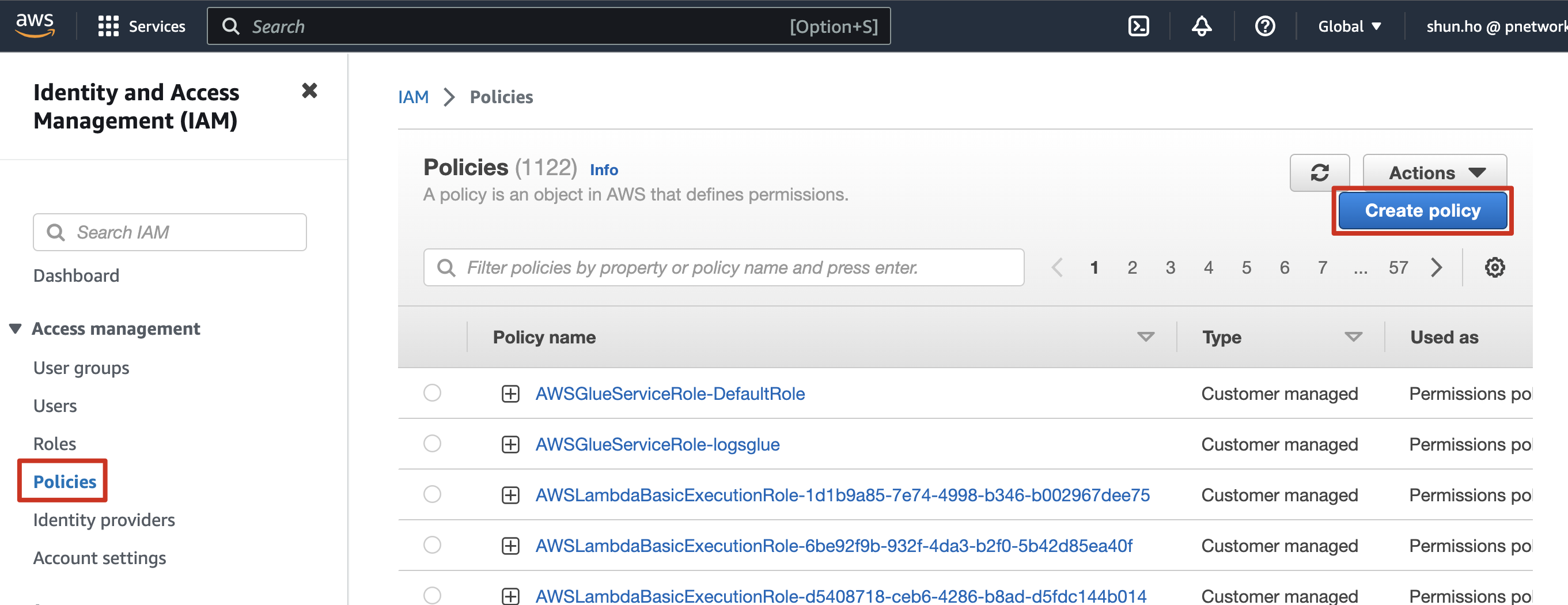Open the Info link next to Policies
This screenshot has height=605, width=1568.
603,170
